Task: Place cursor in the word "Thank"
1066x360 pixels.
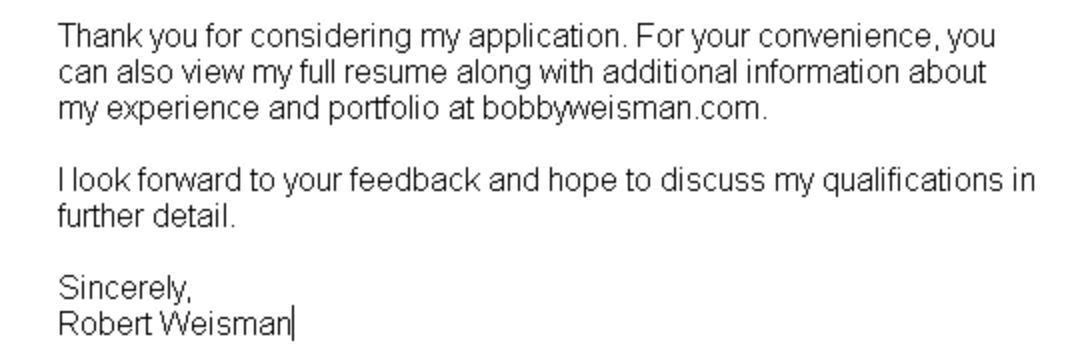Action: tap(100, 36)
